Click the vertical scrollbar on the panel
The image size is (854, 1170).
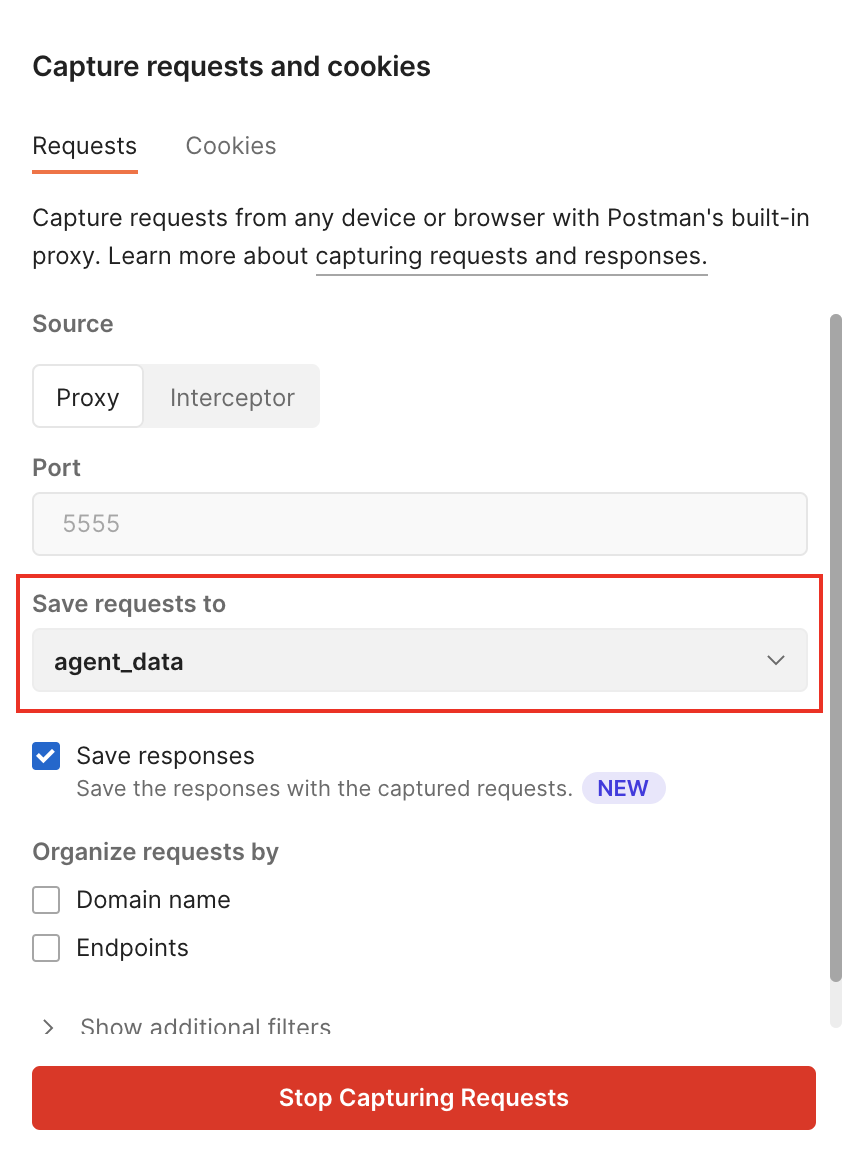tap(836, 650)
